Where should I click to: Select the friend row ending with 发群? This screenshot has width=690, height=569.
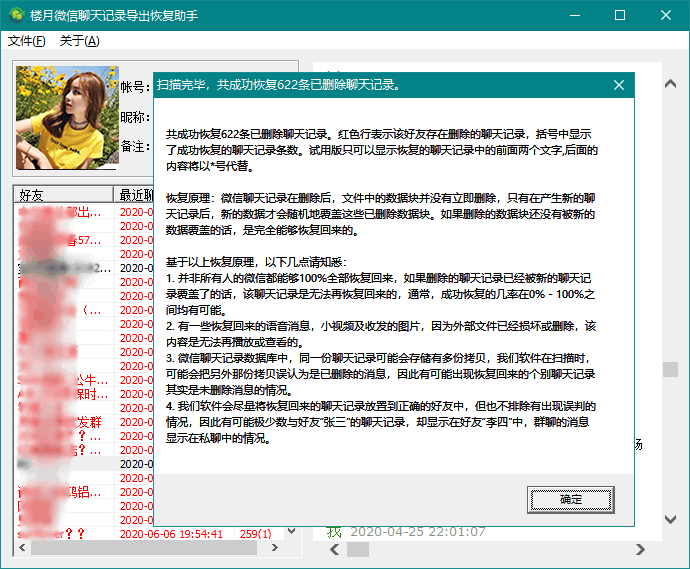coord(86,422)
